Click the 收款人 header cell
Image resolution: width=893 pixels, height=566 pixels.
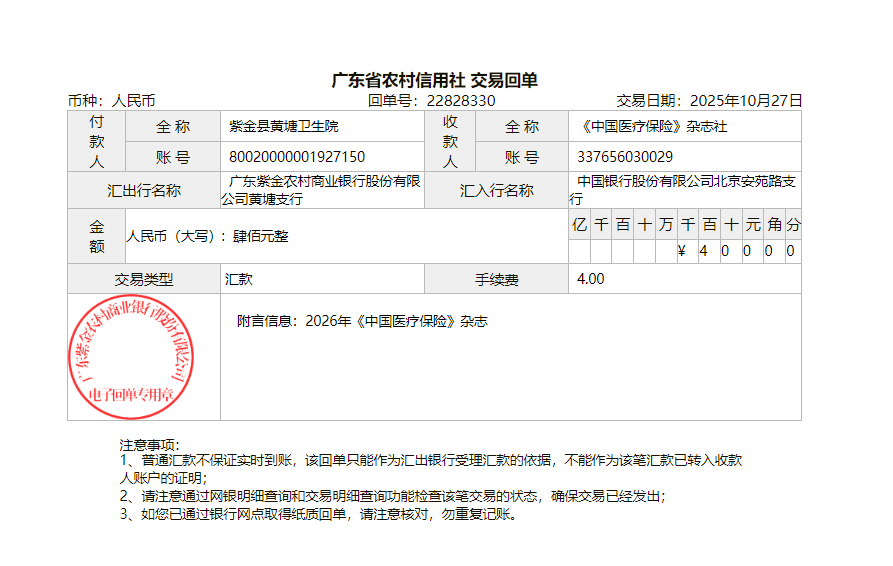[450, 141]
